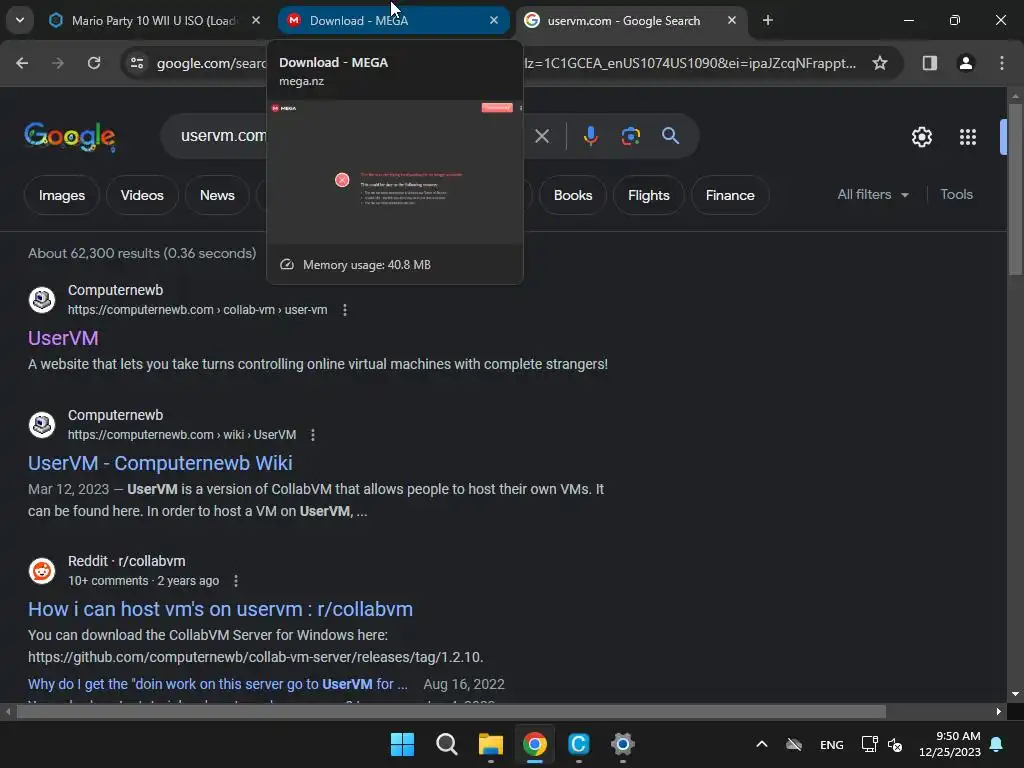View site information icon in address bar

click(x=137, y=63)
